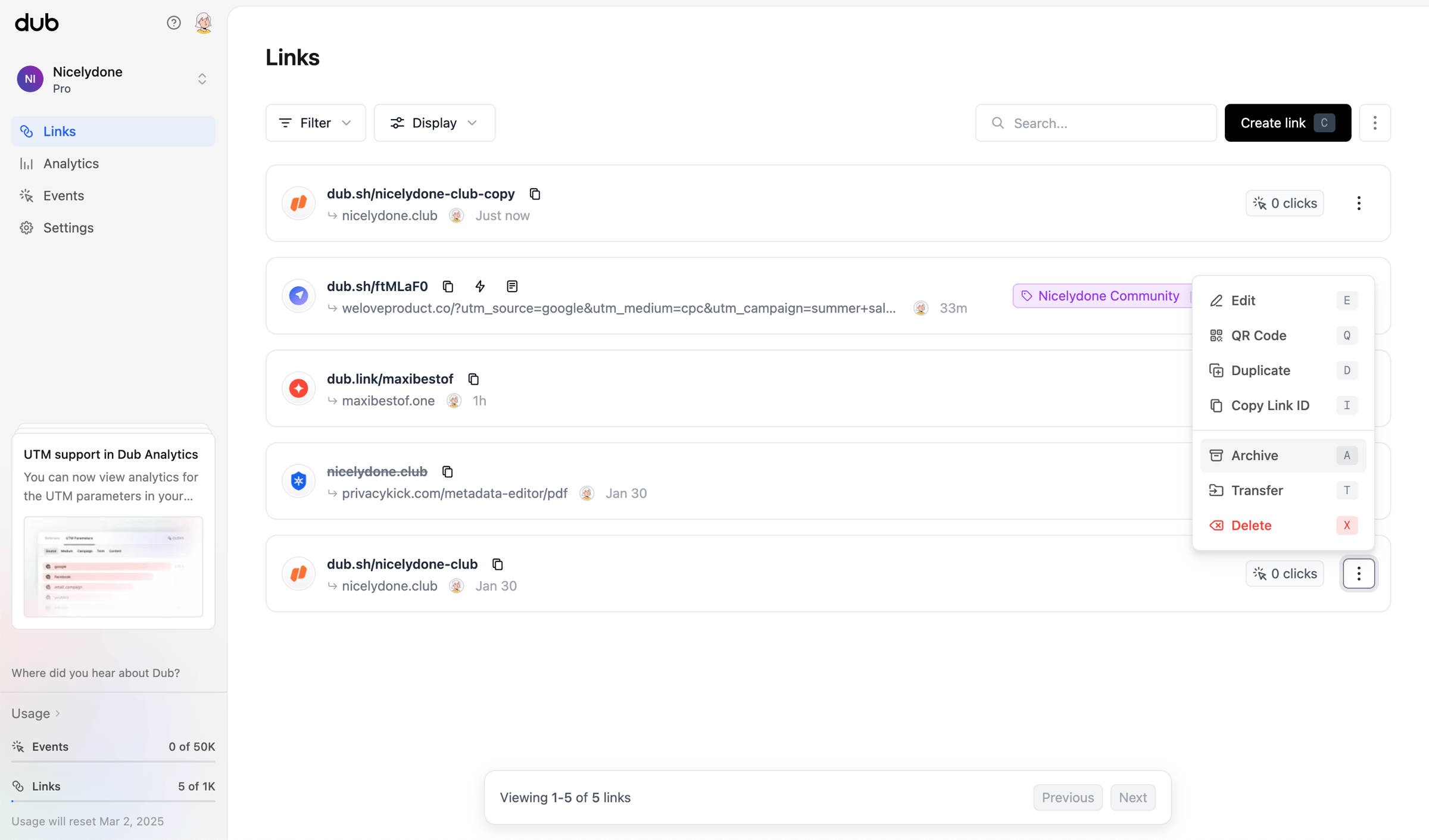This screenshot has height=840, width=1429.
Task: Click the weloveproduct favicon on dub.sh/ftMLaF0
Action: (298, 296)
